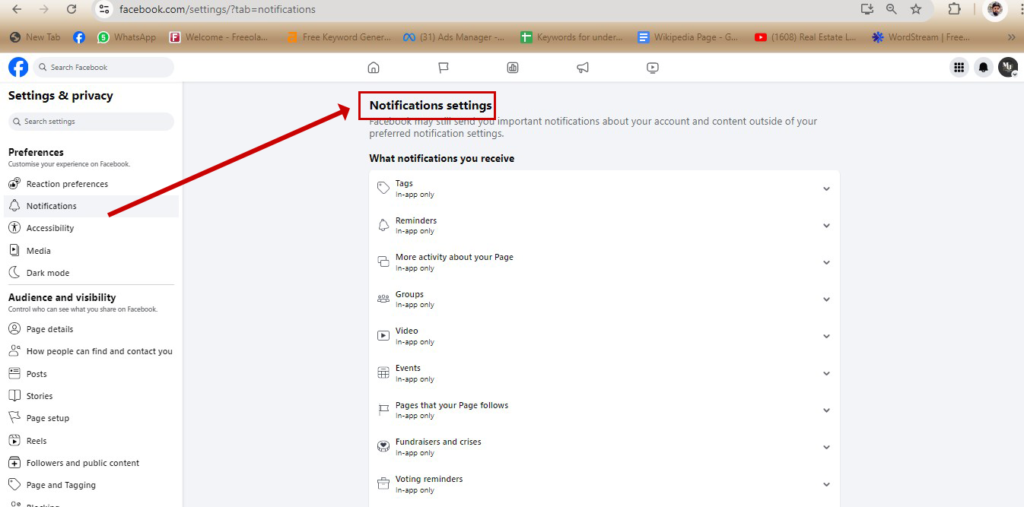Open the Real Estate YouTube bookmark
The height and width of the screenshot is (507, 1024).
coord(805,38)
